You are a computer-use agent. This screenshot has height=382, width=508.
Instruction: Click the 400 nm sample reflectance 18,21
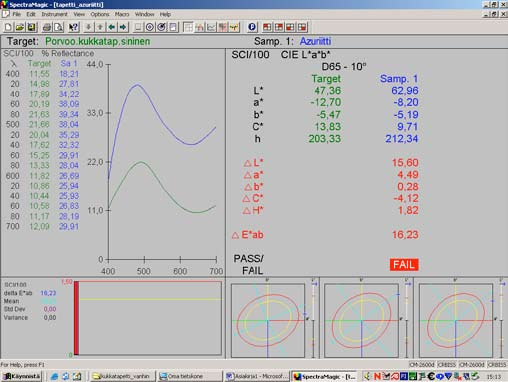(x=69, y=74)
